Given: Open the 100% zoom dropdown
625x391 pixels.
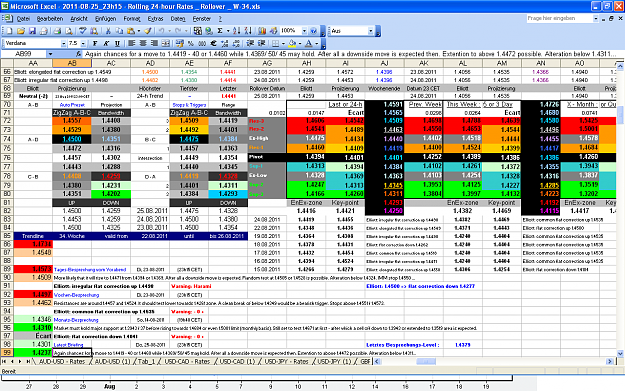Looking at the screenshot, I should (x=304, y=31).
